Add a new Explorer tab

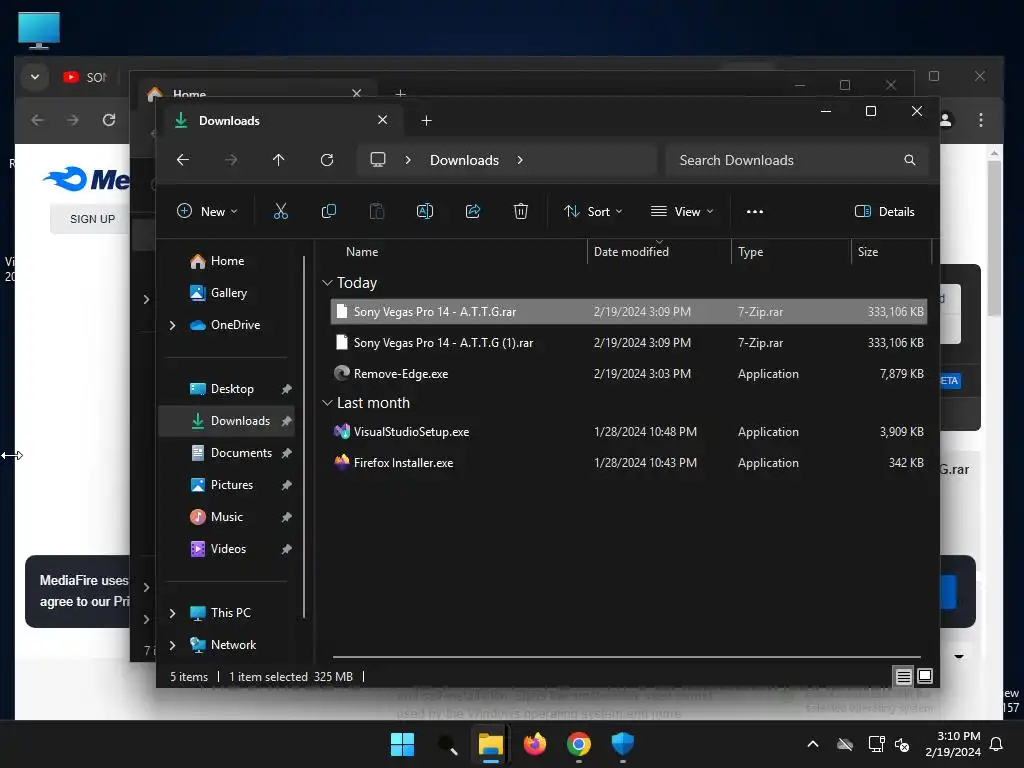pyautogui.click(x=426, y=120)
